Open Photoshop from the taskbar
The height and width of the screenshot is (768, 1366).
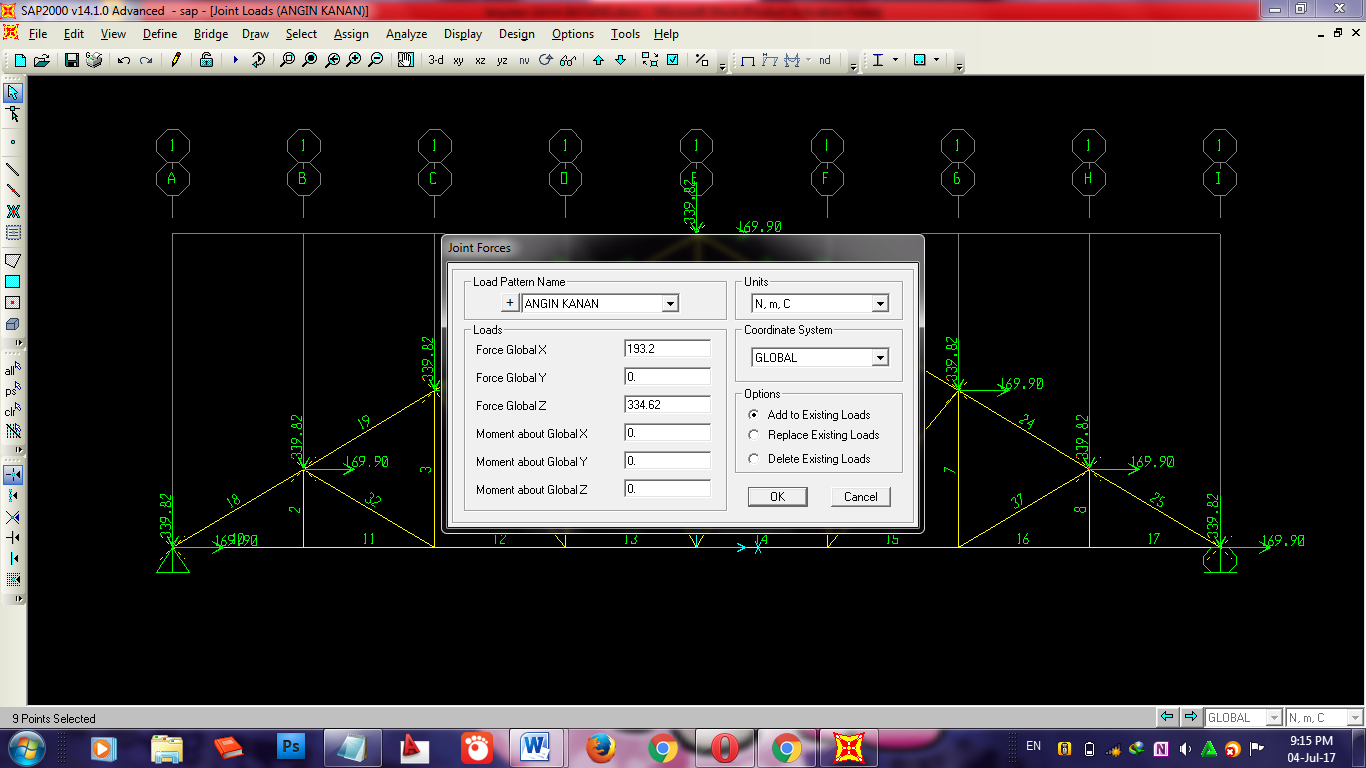[291, 747]
